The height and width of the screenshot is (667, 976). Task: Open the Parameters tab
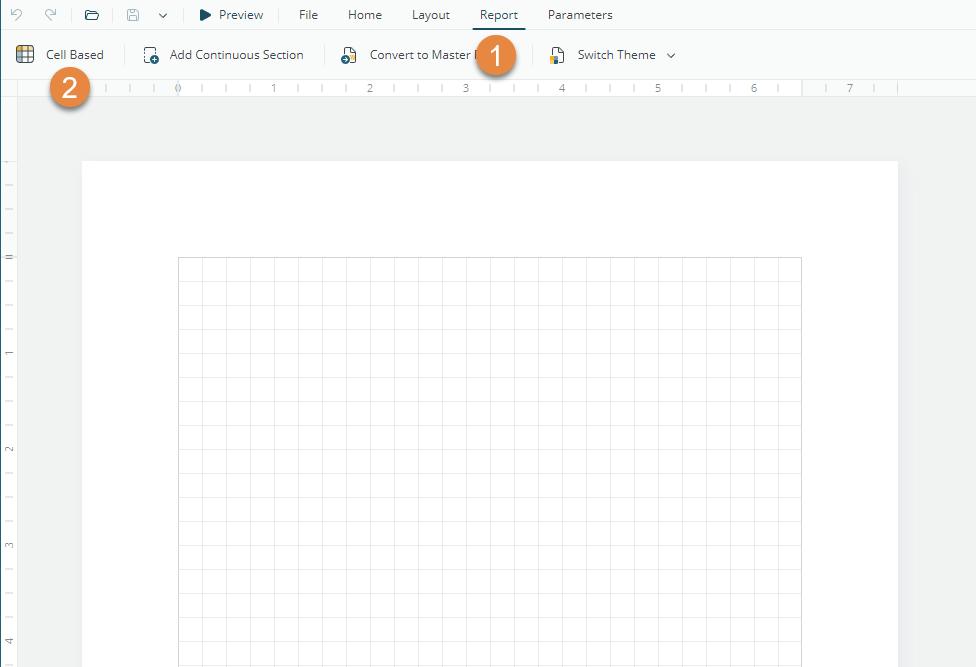point(580,15)
